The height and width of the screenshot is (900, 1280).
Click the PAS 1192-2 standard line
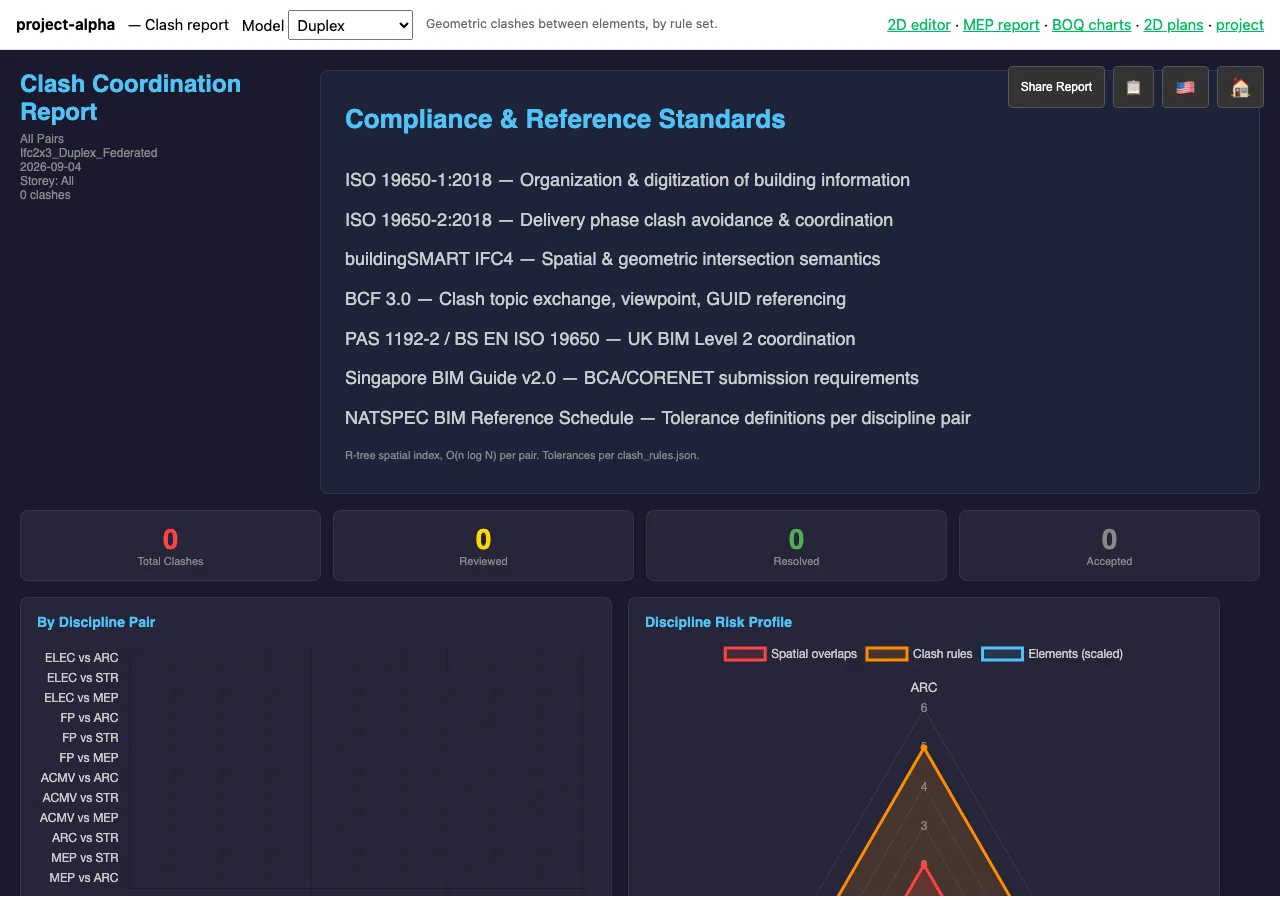coord(600,339)
